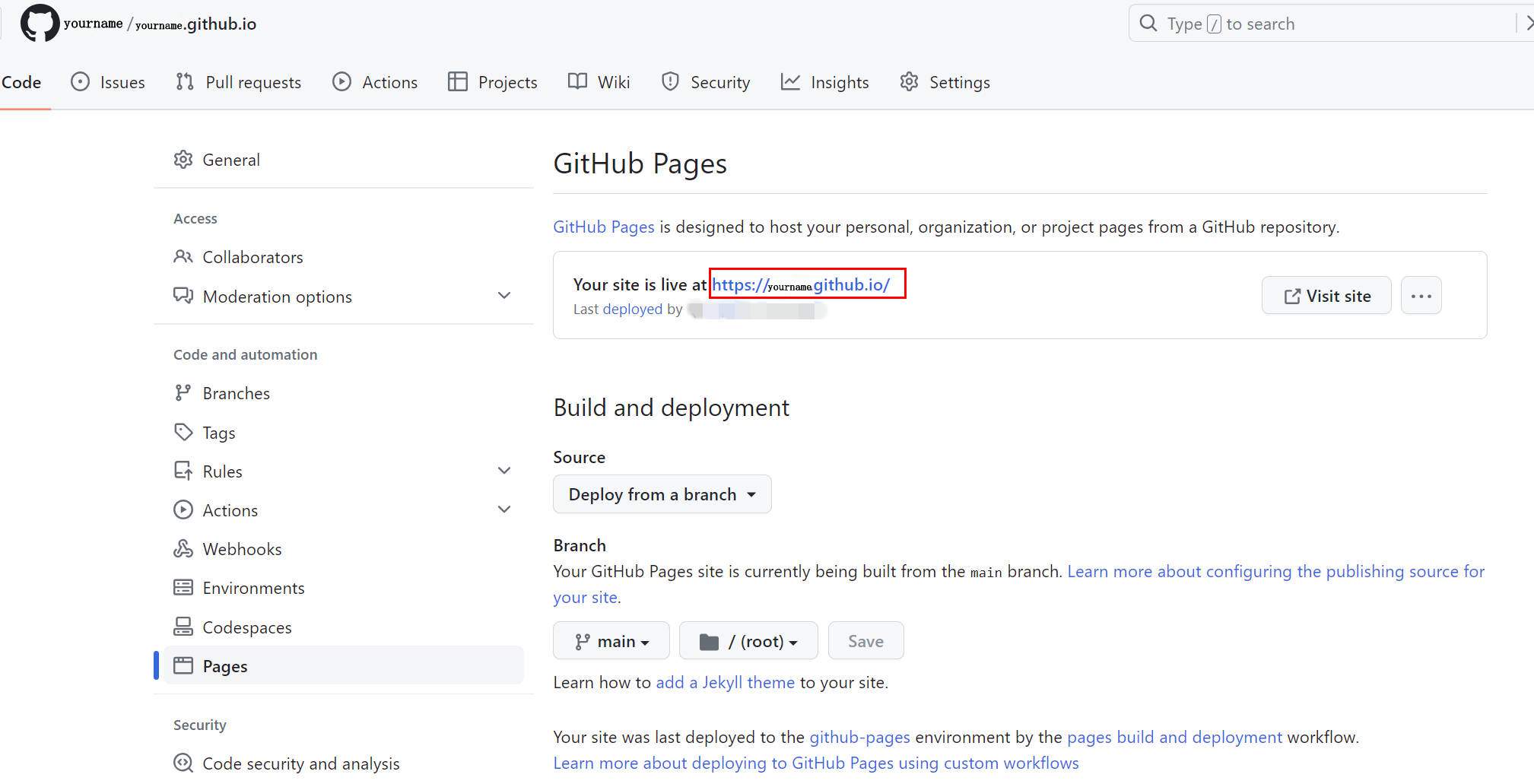Screen dimensions: 1534x784
Task: Open Codespaces settings
Action: [x=344, y=627]
